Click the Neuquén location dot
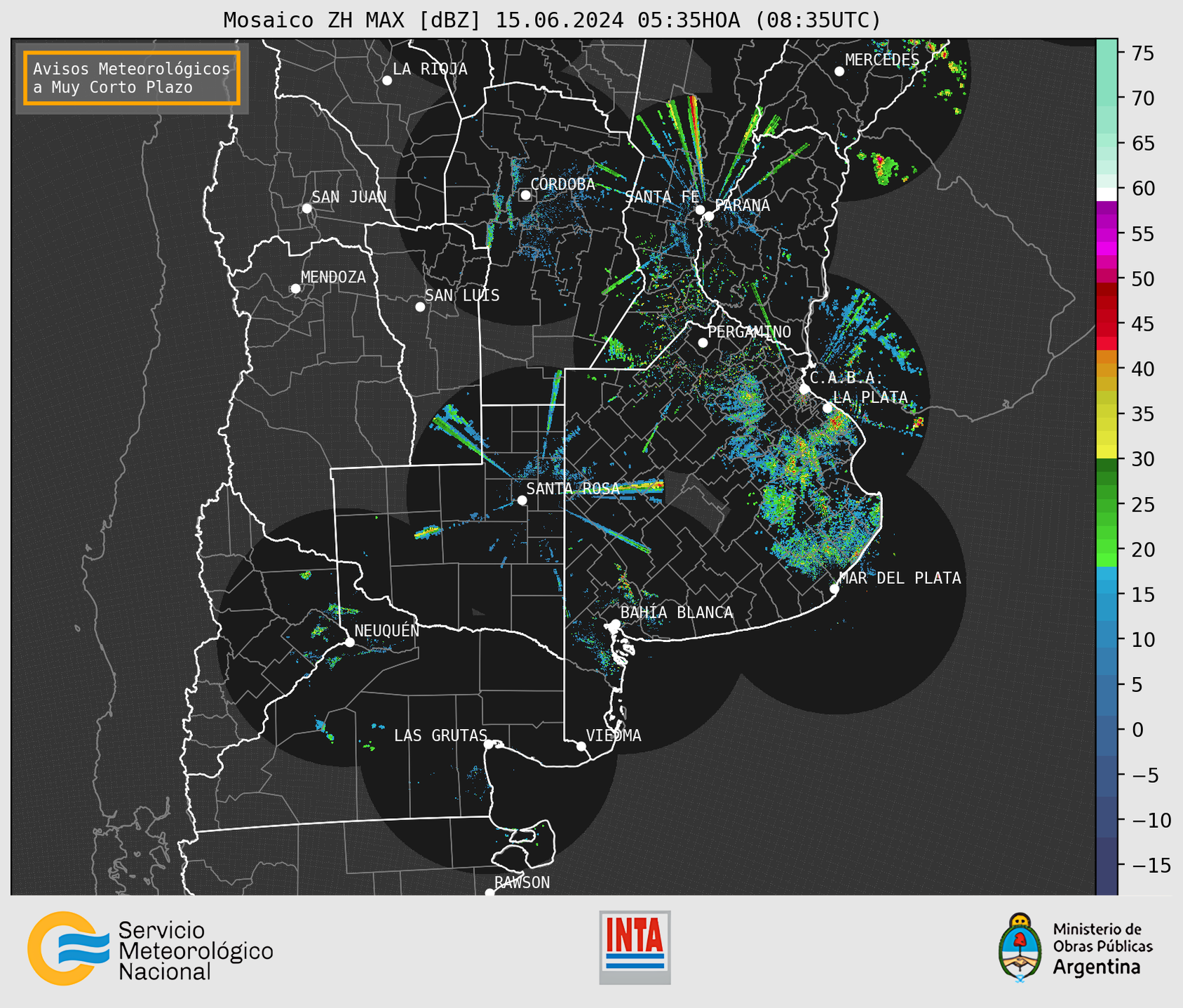Screen dimensions: 1183x1008 [x=349, y=642]
